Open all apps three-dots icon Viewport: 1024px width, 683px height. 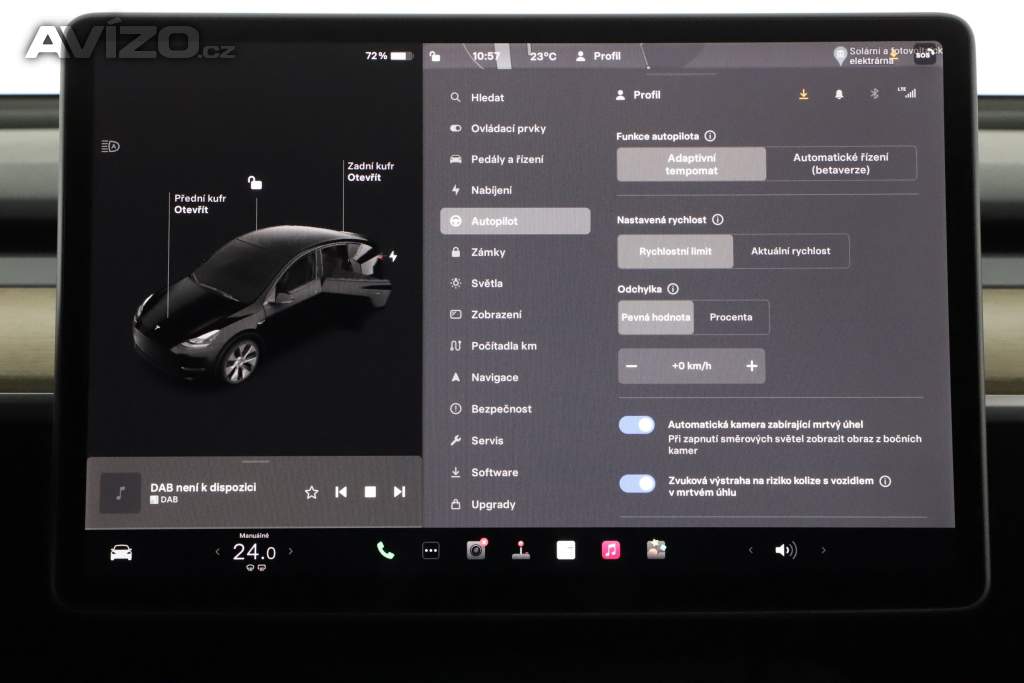[x=431, y=551]
